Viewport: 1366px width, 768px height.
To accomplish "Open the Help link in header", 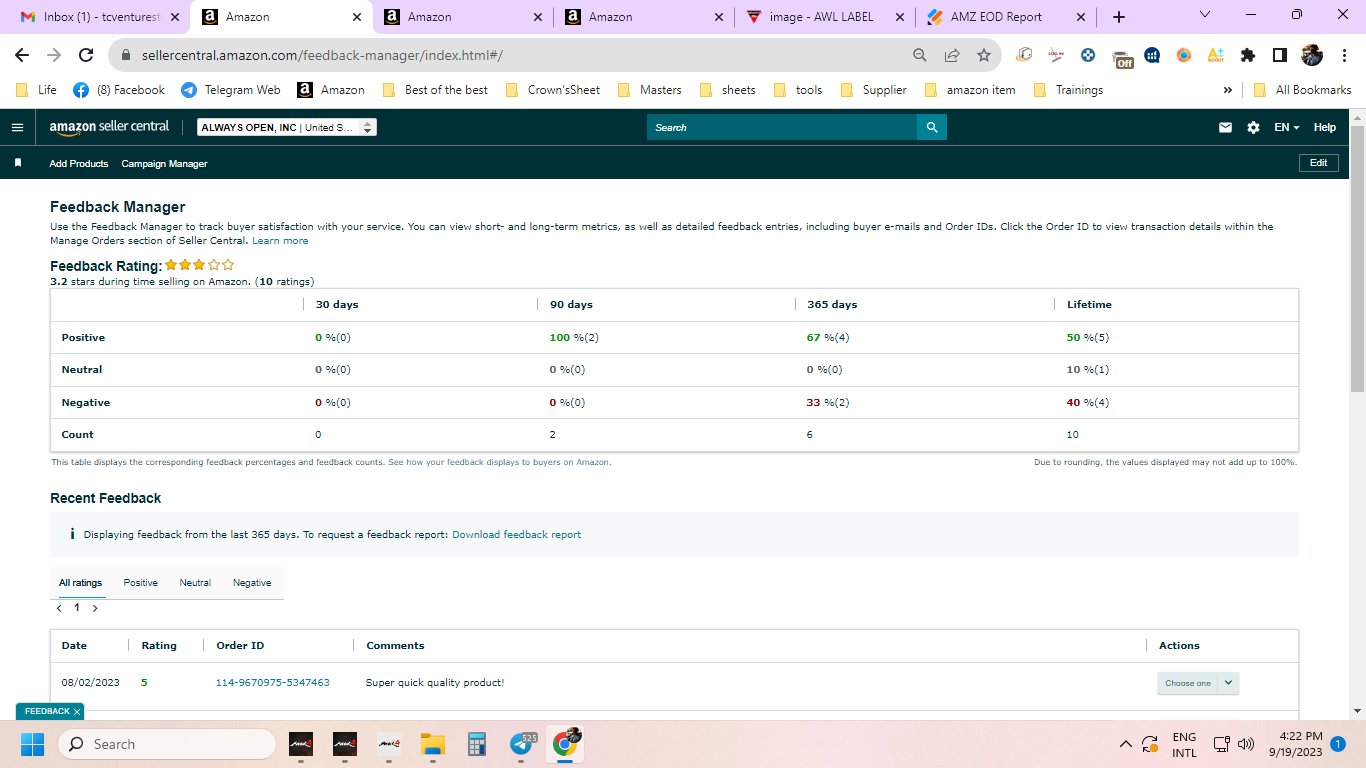I will tap(1325, 127).
